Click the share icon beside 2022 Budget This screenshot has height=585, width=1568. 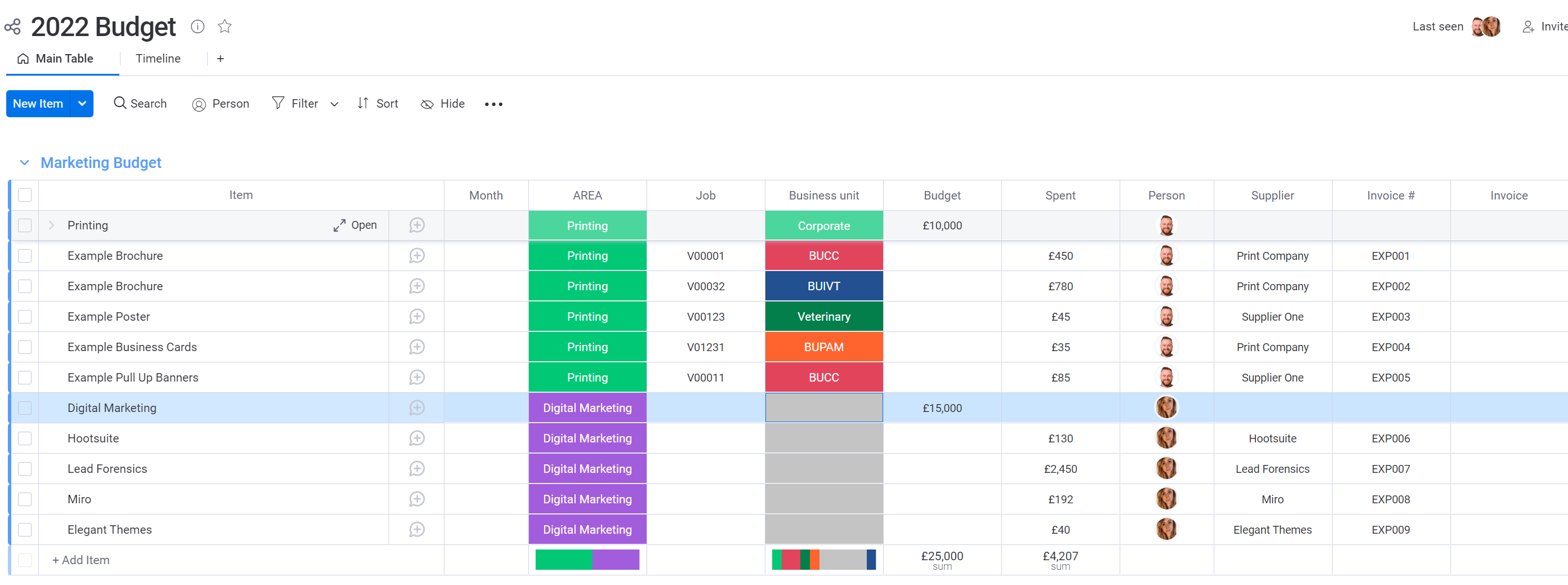pos(12,27)
